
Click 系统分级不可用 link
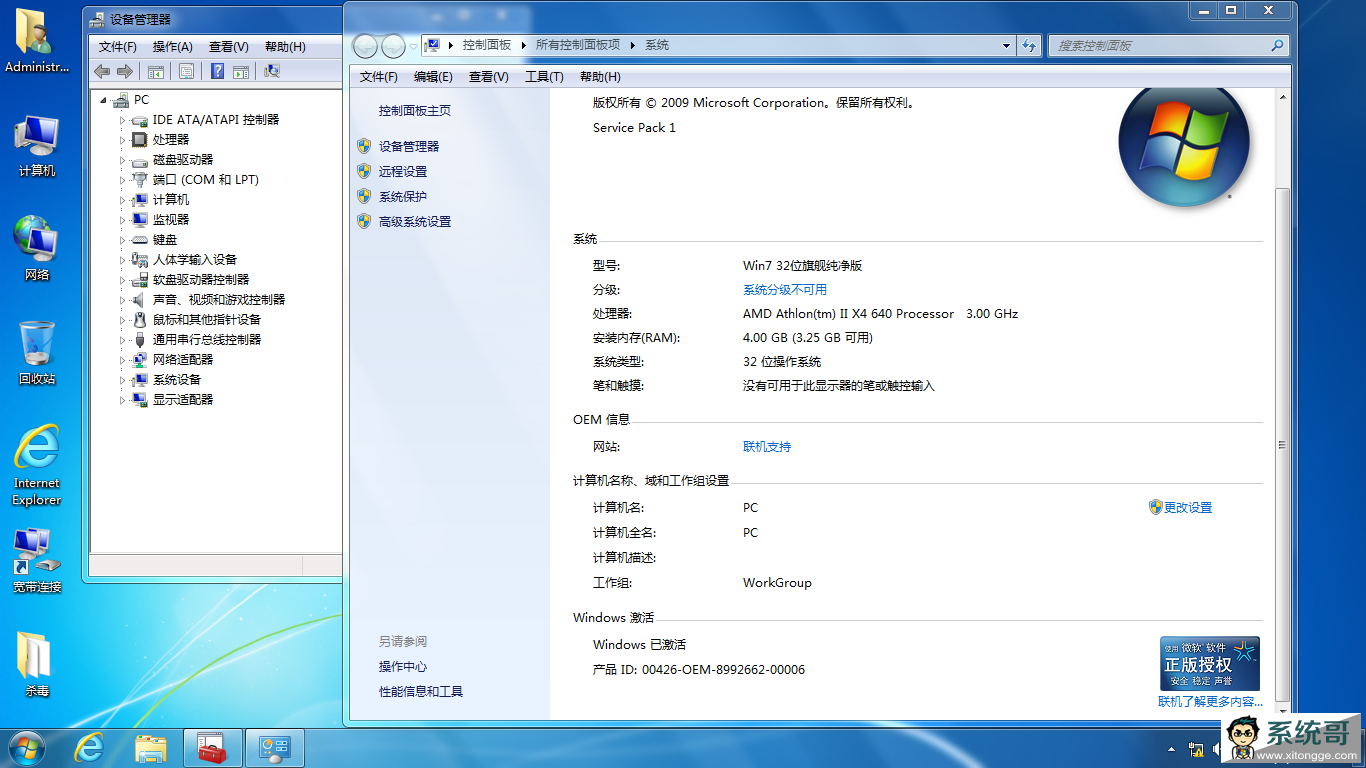[x=785, y=290]
